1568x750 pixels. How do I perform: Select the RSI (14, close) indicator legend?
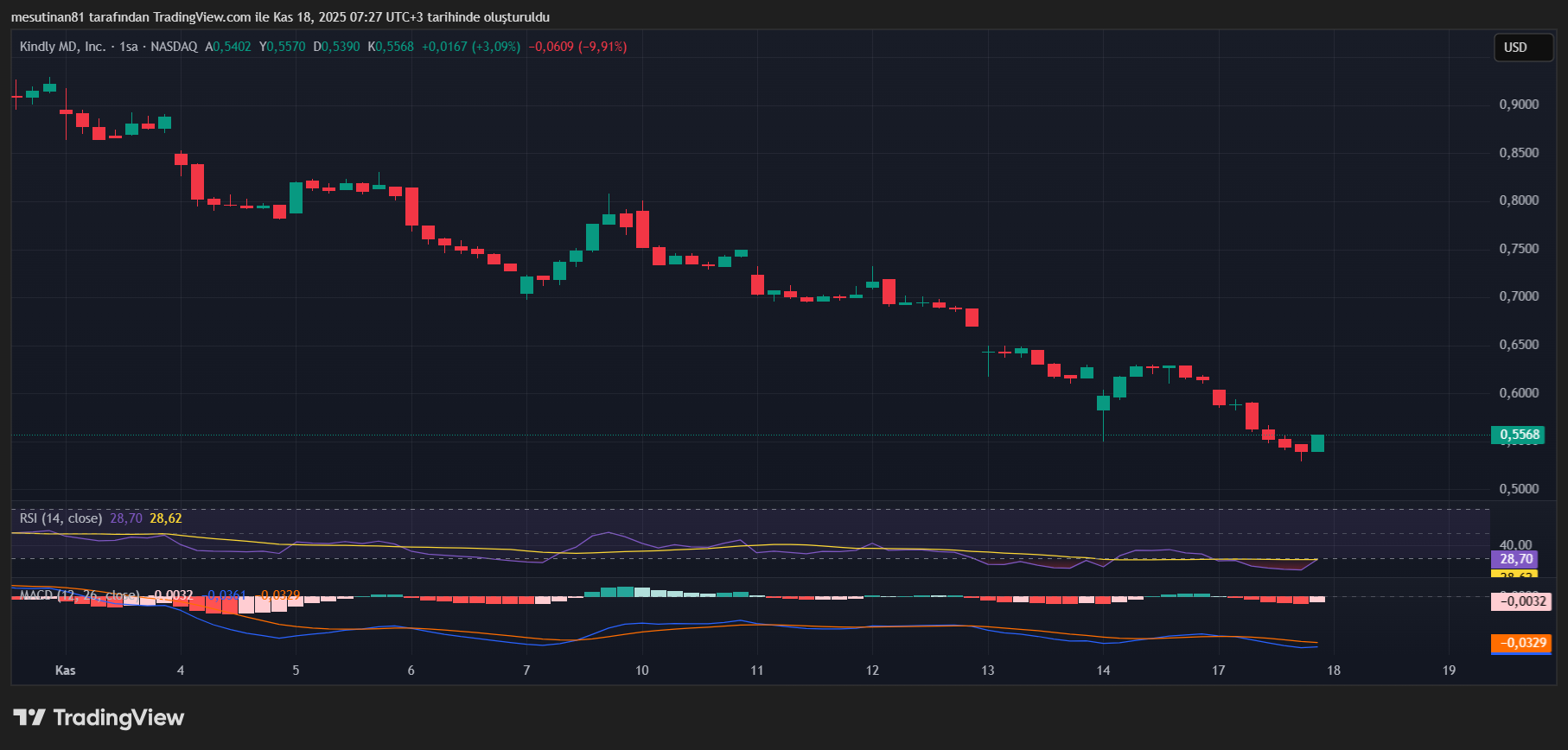tap(61, 518)
